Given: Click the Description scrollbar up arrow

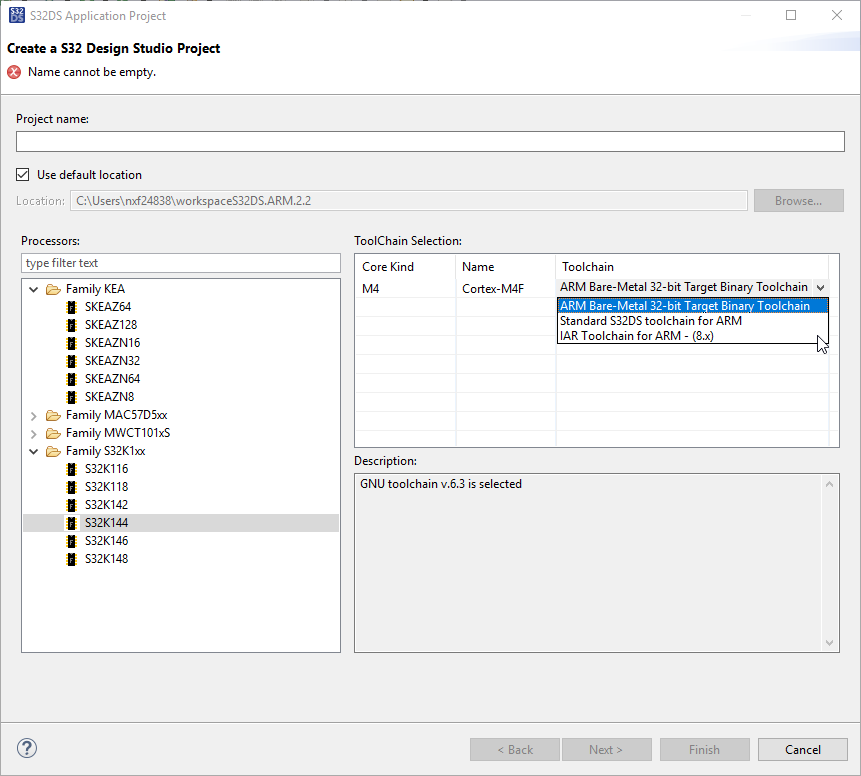Looking at the screenshot, I should point(829,484).
